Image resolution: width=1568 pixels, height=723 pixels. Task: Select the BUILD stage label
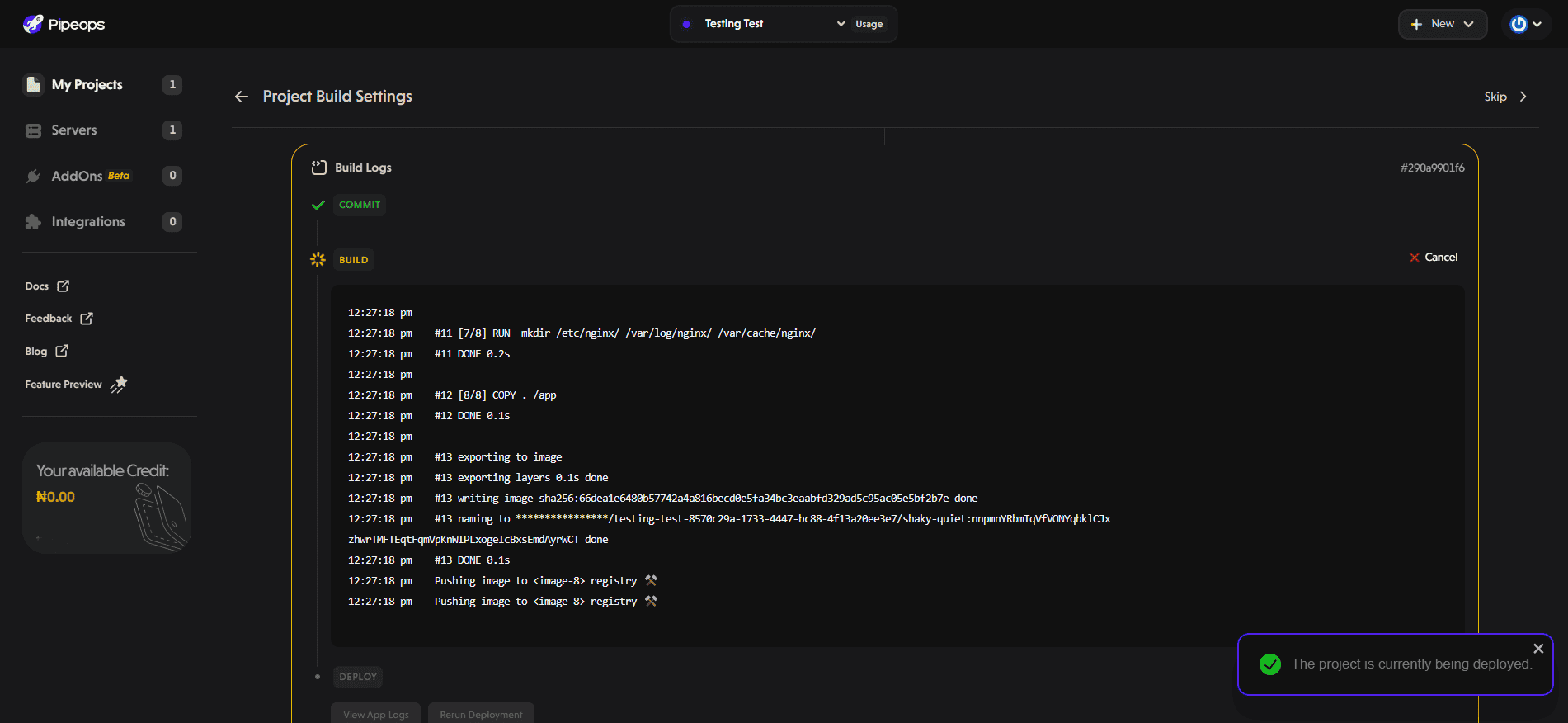[354, 260]
